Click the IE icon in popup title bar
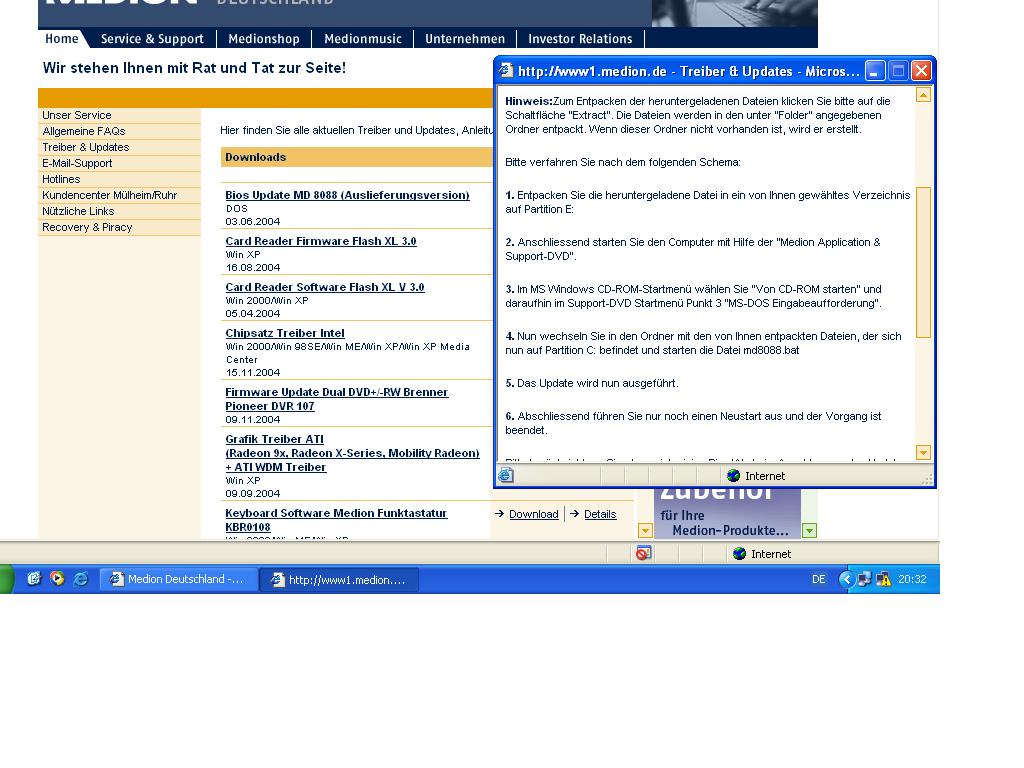This screenshot has height=768, width=1024. point(506,71)
